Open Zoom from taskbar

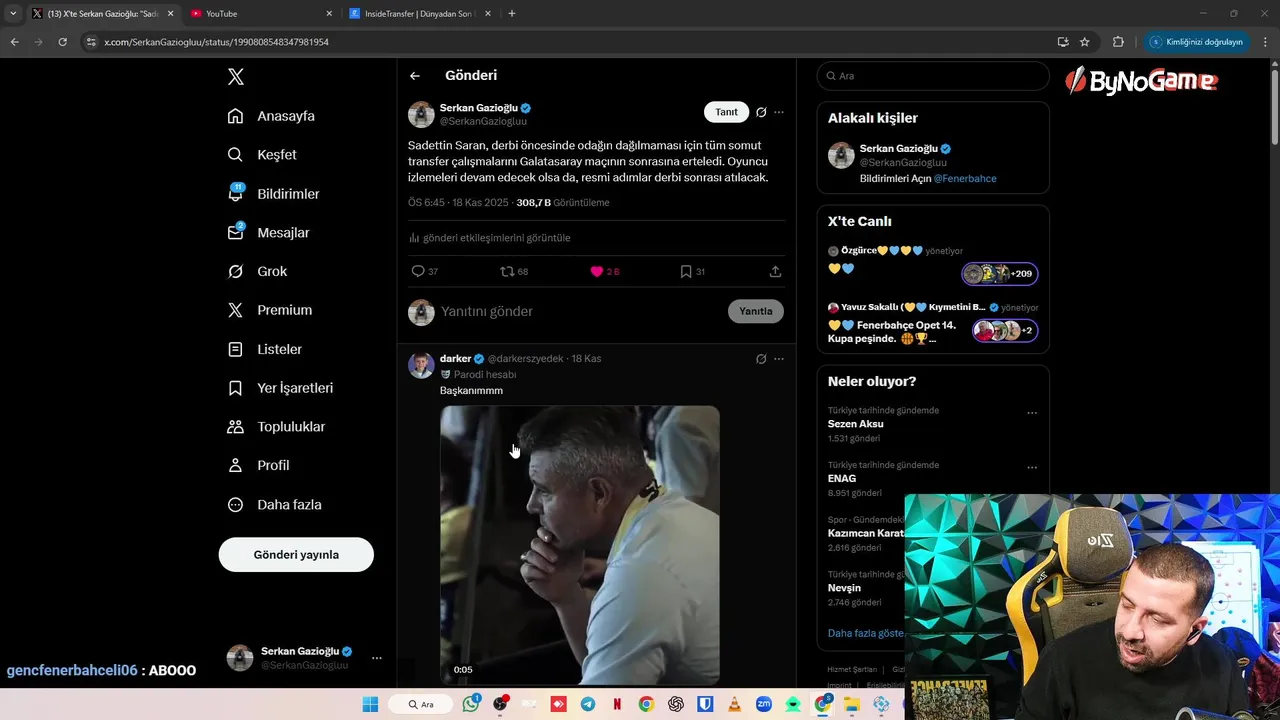point(764,704)
